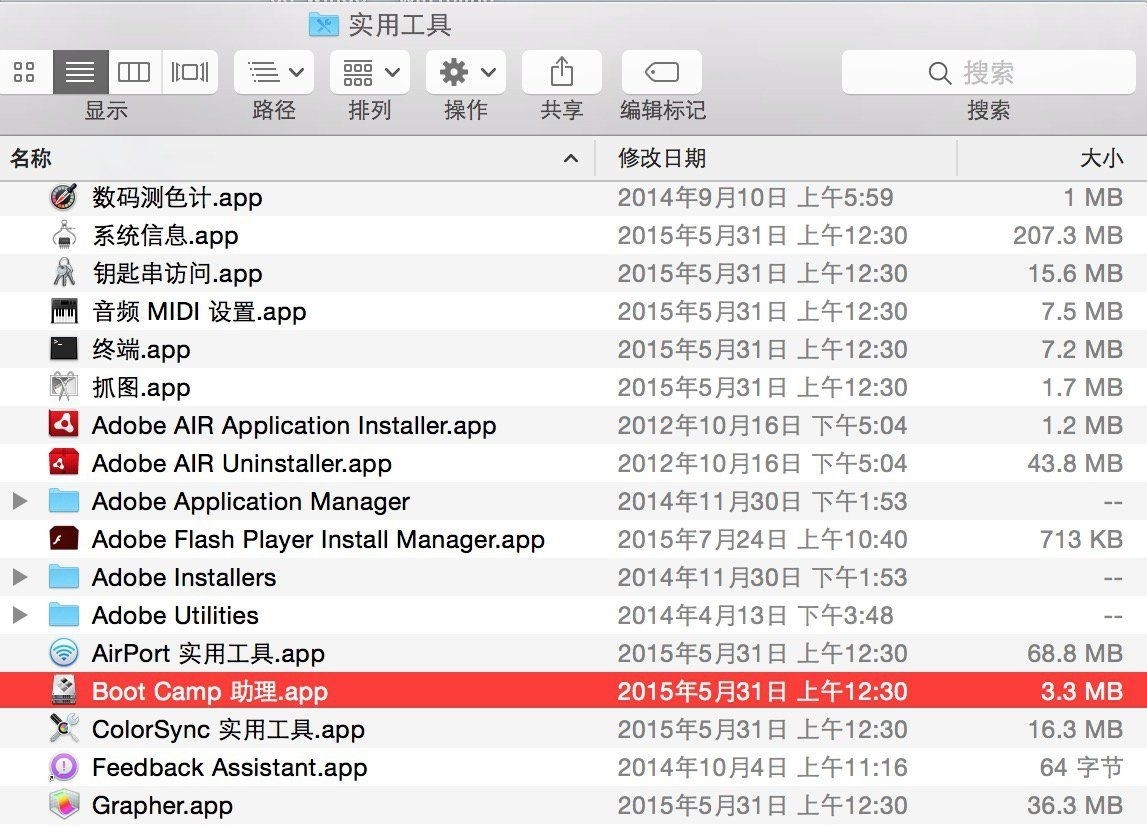Expand the Adobe Installers folder triangle

(x=20, y=577)
